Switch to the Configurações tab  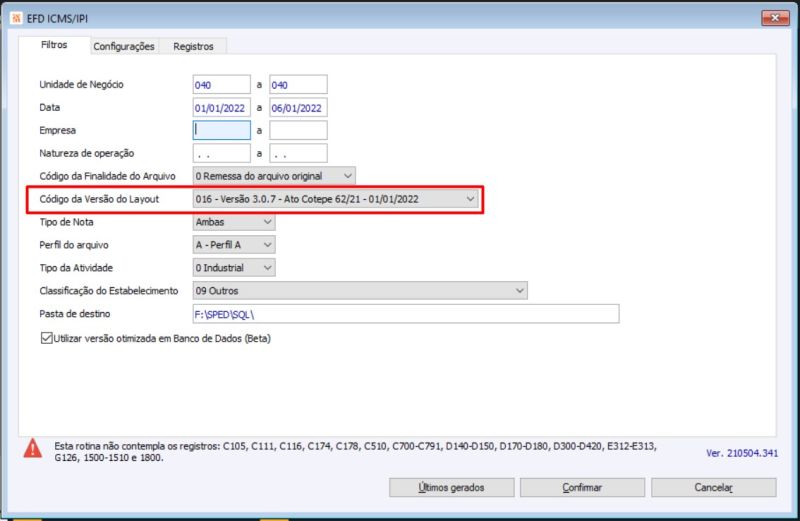click(x=124, y=46)
